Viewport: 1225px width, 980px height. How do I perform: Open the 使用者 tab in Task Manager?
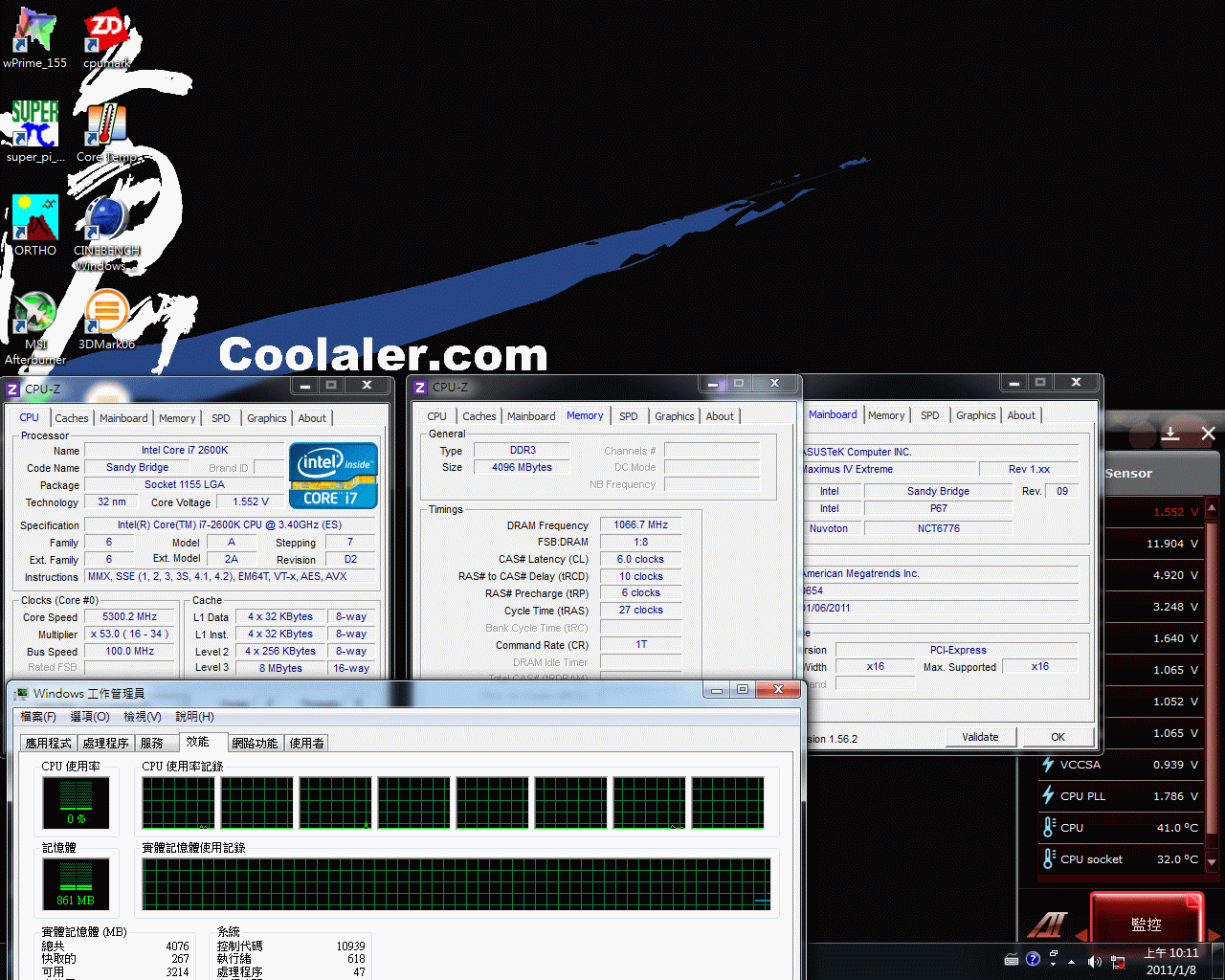tap(307, 743)
